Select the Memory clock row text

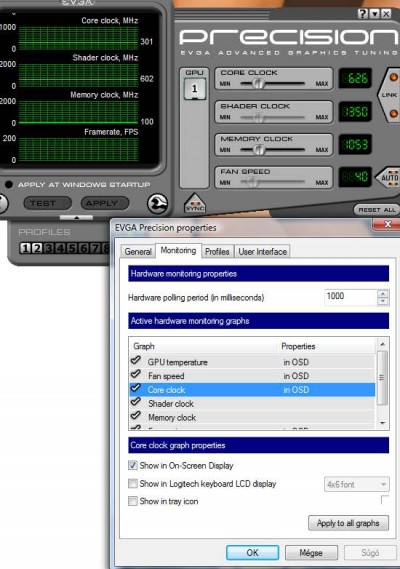(x=172, y=417)
